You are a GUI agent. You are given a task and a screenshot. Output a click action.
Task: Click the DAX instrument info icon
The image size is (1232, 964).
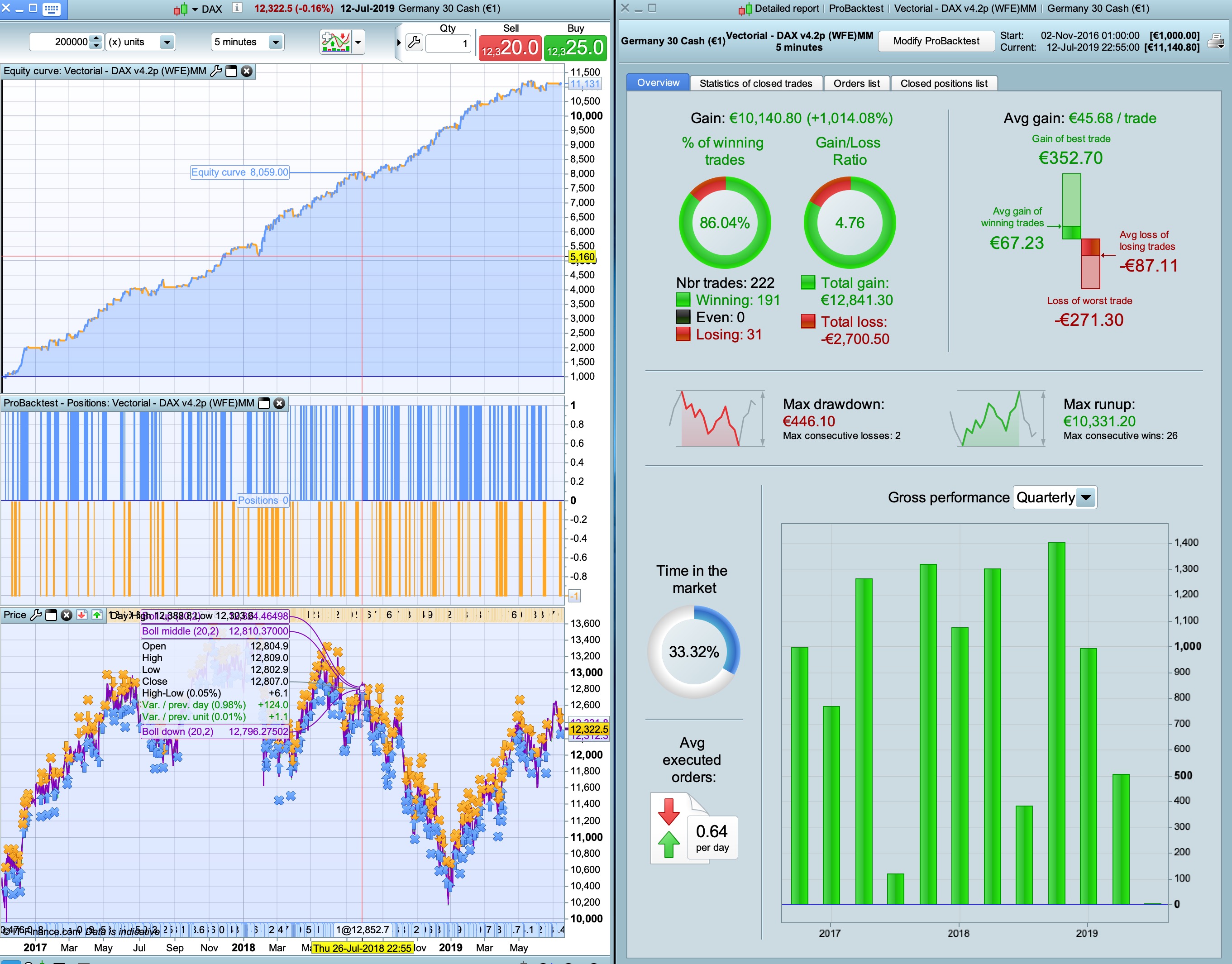pyautogui.click(x=237, y=8)
